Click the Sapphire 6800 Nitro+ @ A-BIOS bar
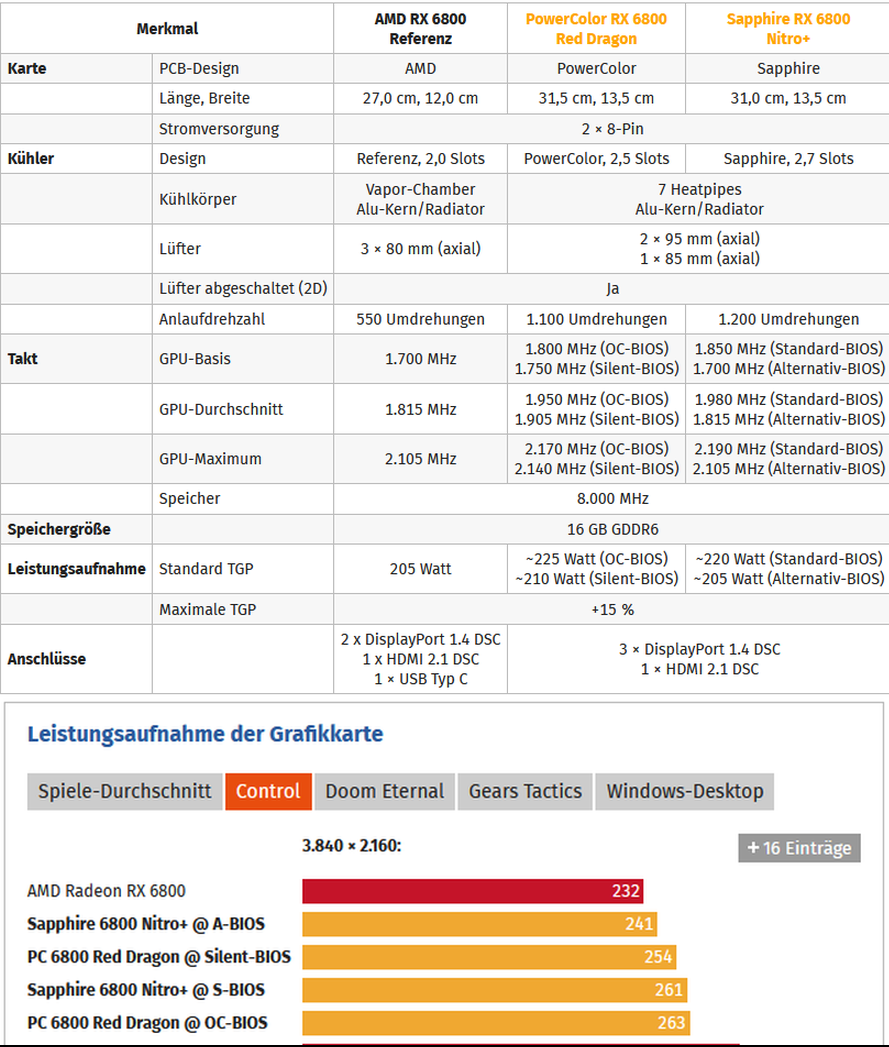The width and height of the screenshot is (889, 1047). coord(480,923)
